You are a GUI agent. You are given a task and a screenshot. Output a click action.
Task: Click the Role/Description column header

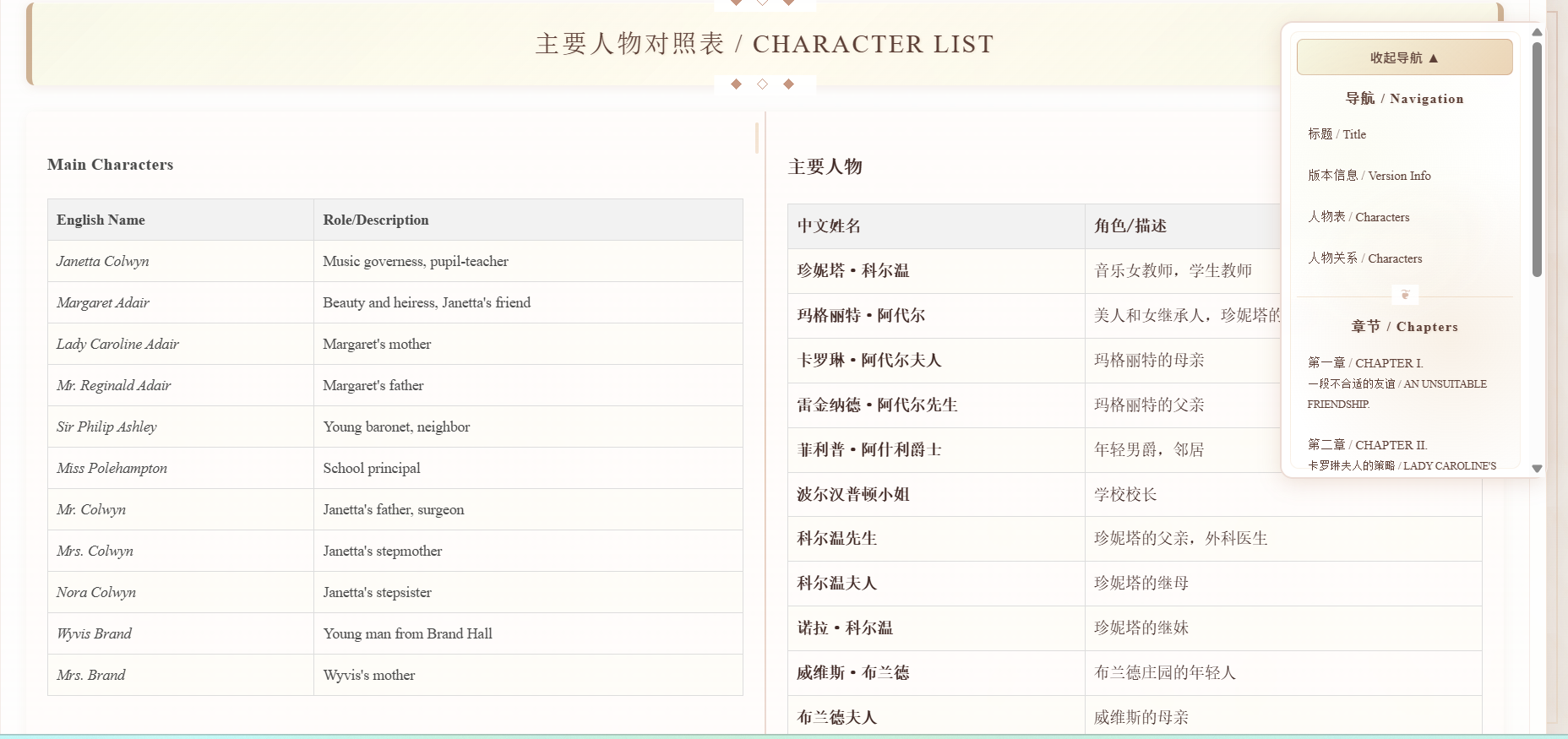528,220
